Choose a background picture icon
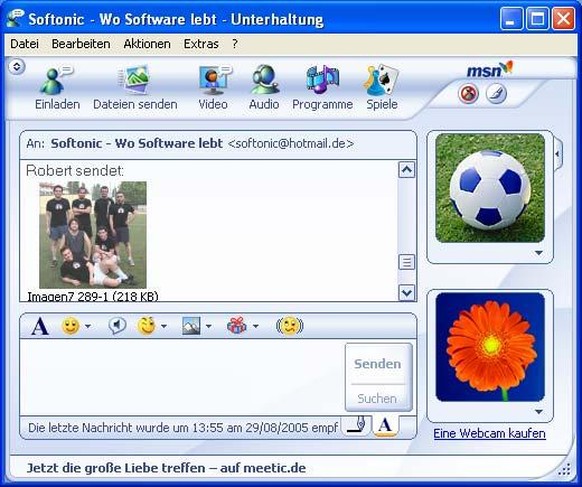The image size is (582, 487). tap(191, 326)
